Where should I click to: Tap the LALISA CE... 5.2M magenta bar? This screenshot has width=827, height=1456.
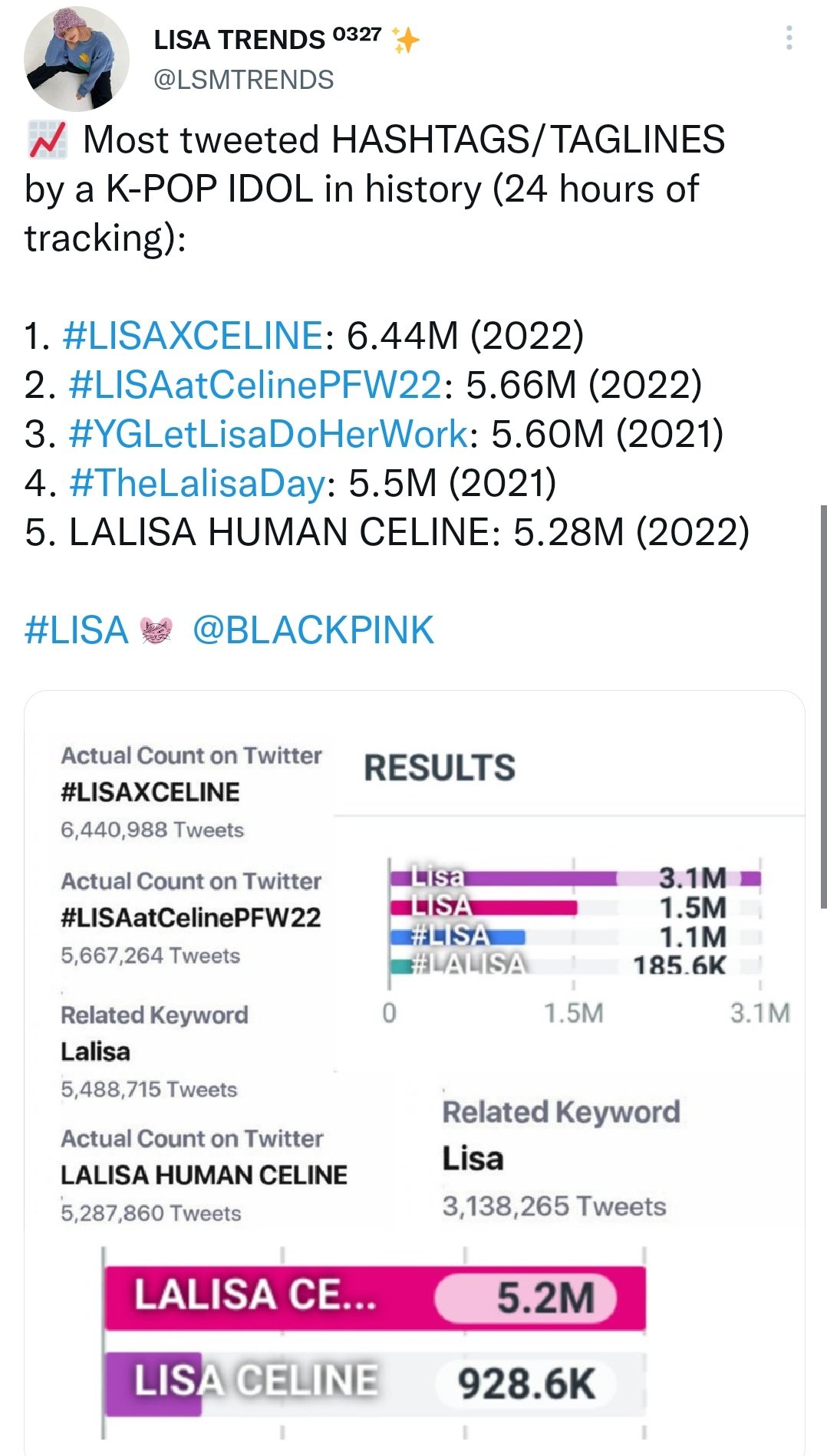(x=374, y=1297)
